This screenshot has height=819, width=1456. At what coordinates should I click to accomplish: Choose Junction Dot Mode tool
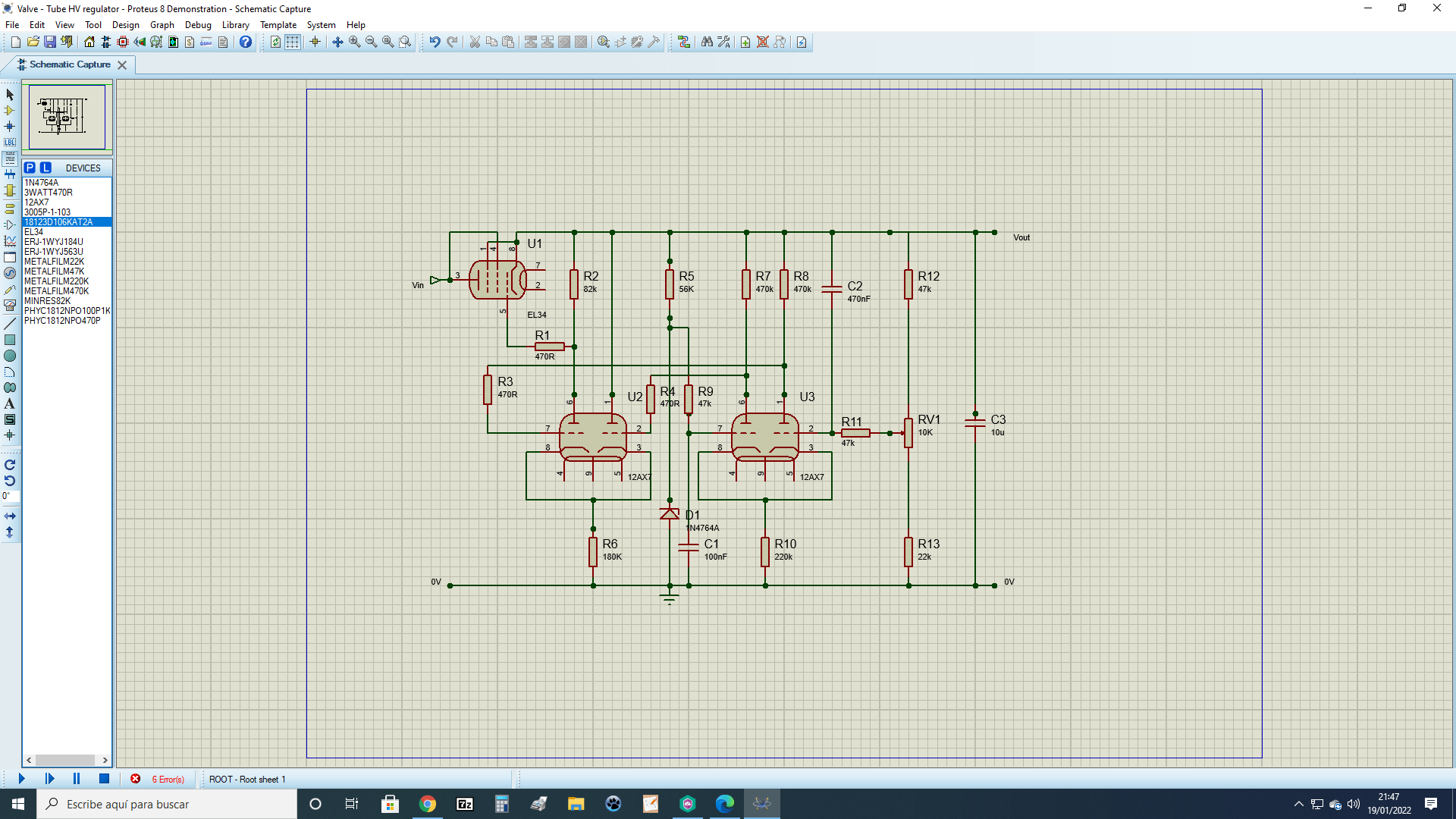point(10,127)
